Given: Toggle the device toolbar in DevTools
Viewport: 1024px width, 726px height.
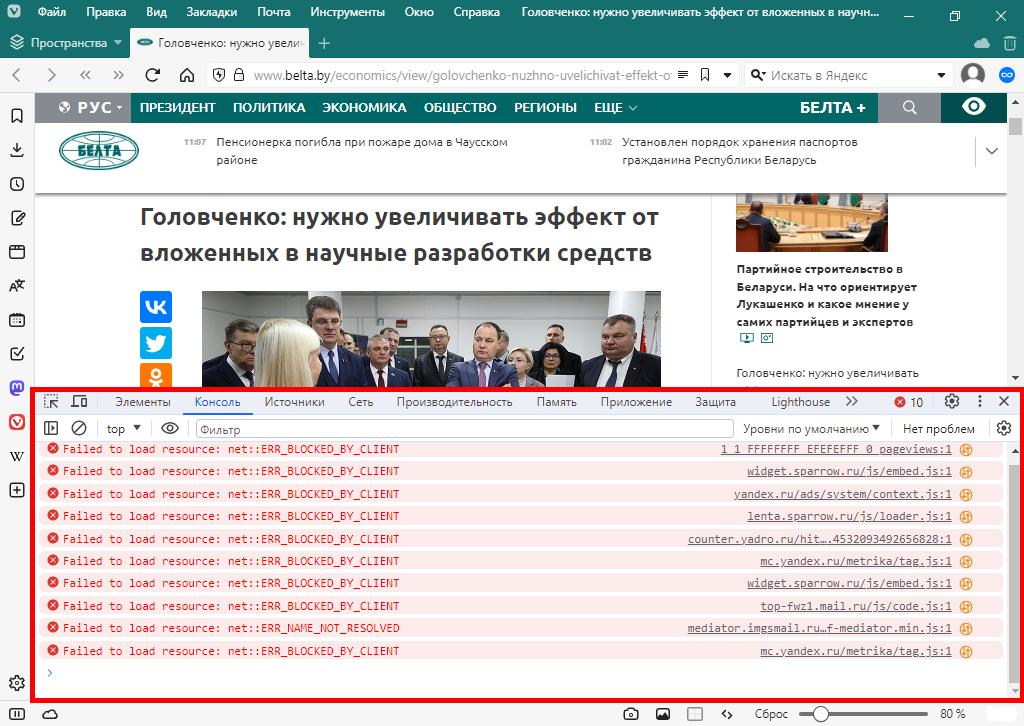Looking at the screenshot, I should pyautogui.click(x=79, y=402).
